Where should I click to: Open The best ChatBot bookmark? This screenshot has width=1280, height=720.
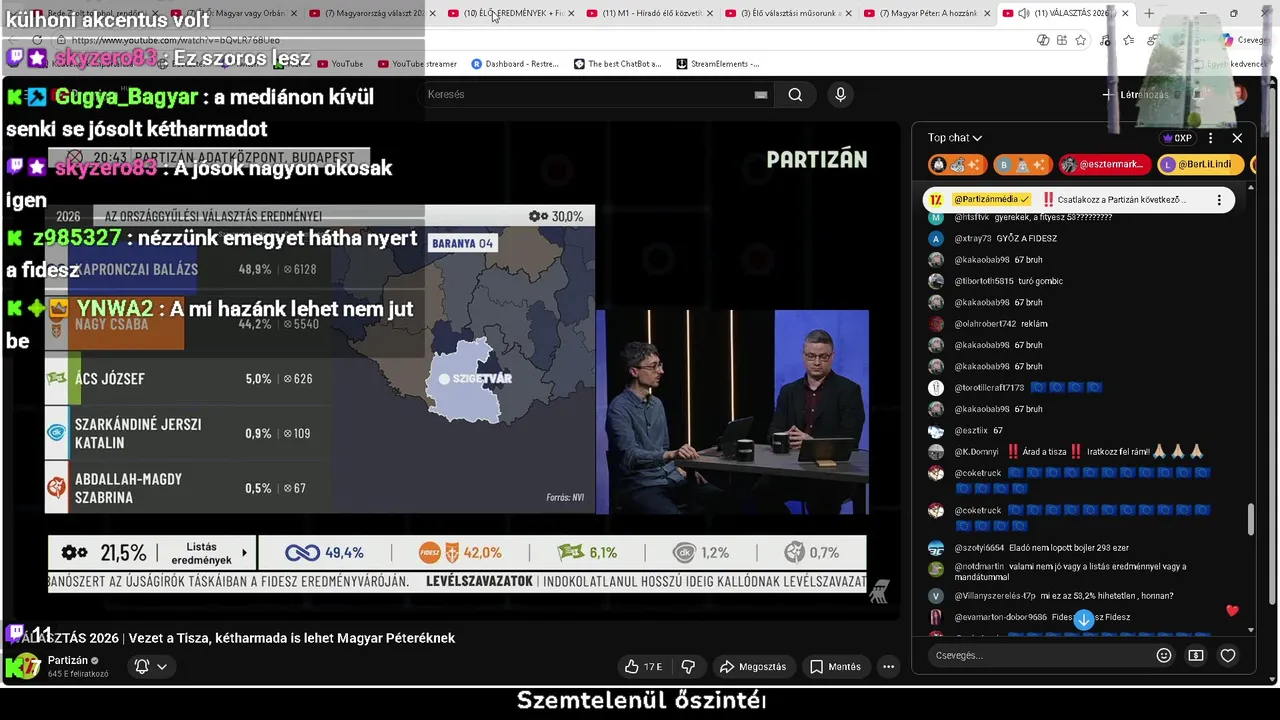click(618, 64)
